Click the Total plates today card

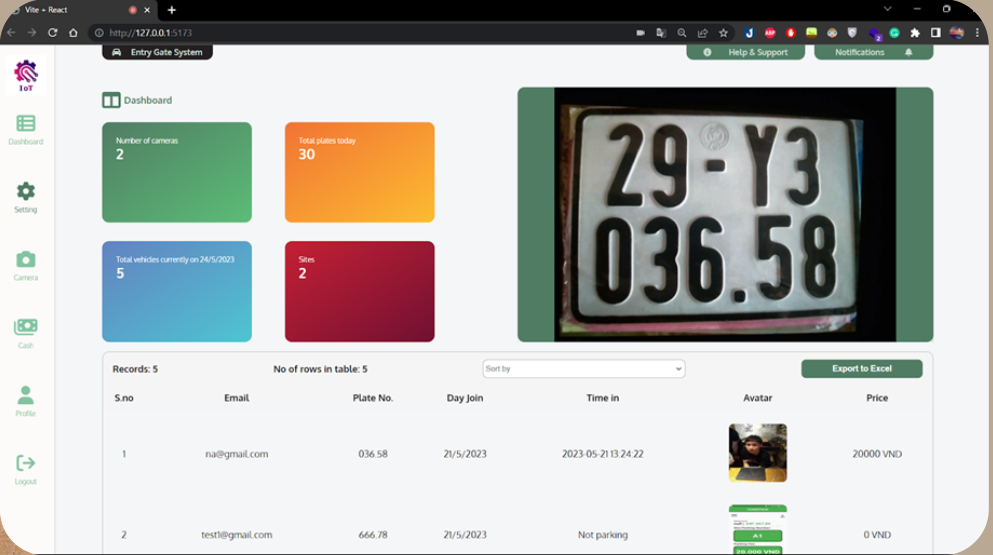pos(359,172)
